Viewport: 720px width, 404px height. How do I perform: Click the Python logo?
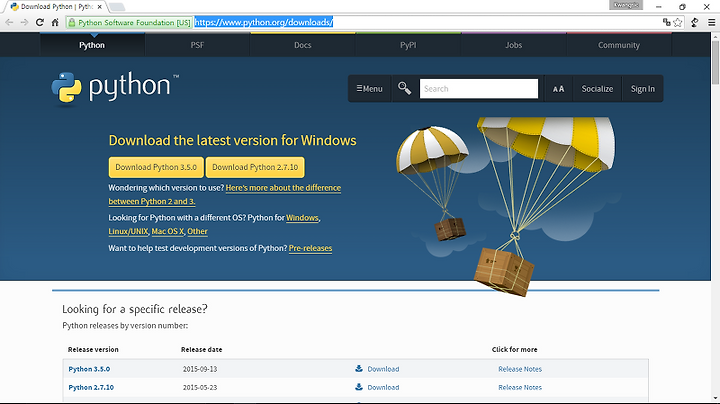(115, 87)
